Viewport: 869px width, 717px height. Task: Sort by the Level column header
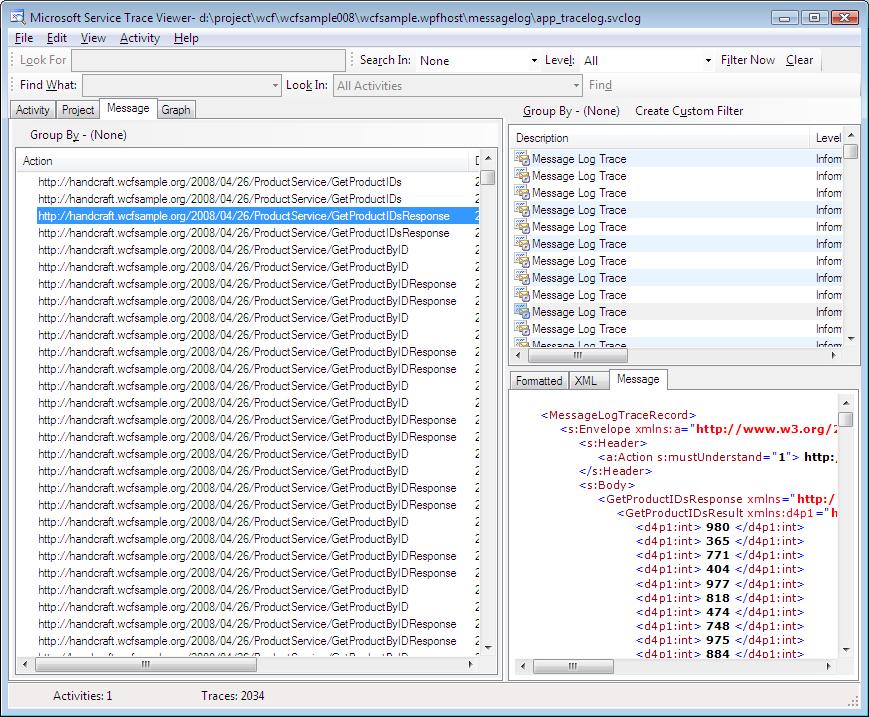[827, 137]
